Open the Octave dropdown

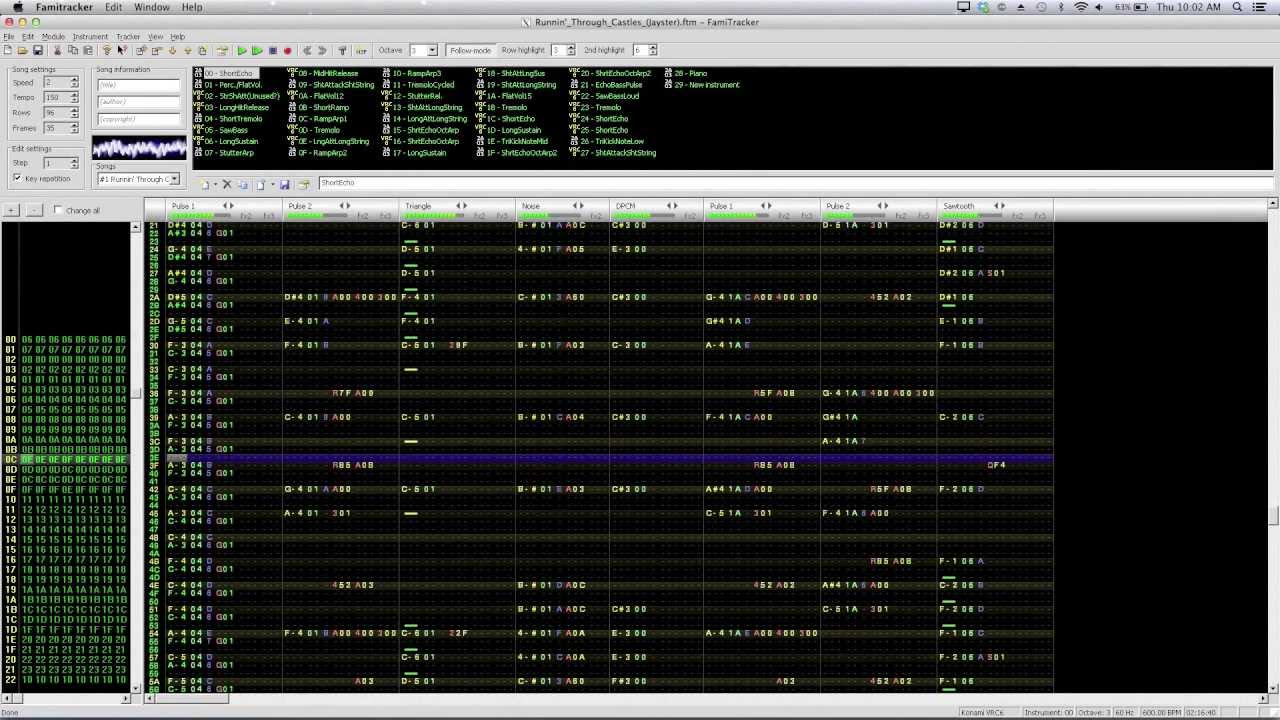pos(432,50)
